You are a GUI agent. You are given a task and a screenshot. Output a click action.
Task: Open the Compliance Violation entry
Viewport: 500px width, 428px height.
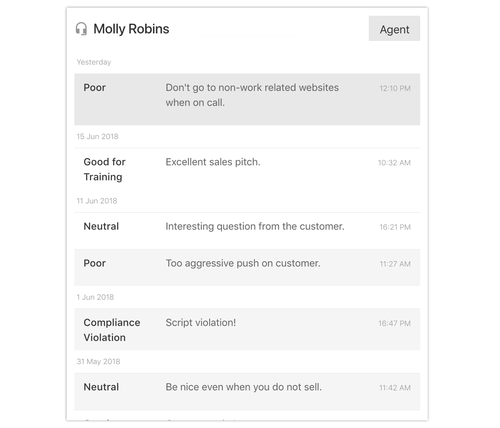(x=247, y=329)
